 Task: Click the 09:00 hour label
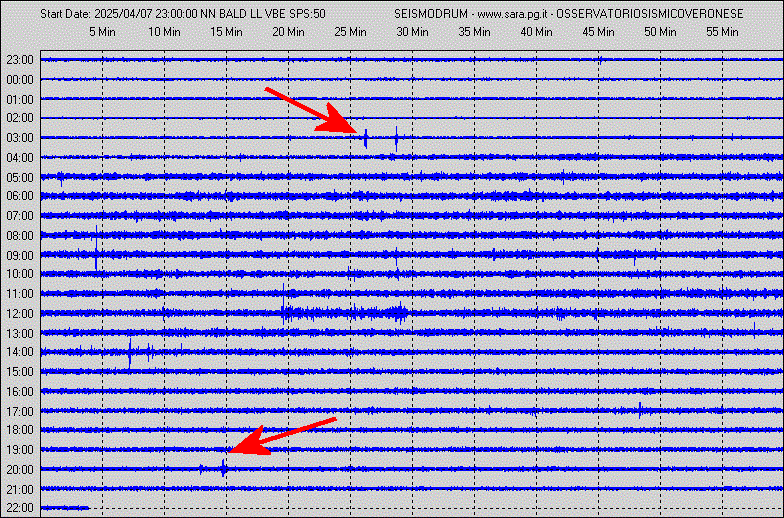click(x=20, y=256)
